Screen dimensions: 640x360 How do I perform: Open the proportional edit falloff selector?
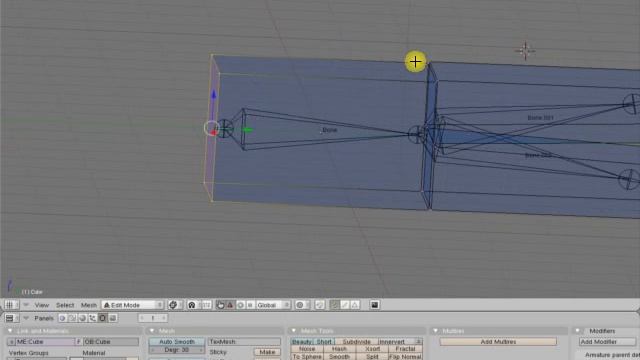(302, 305)
